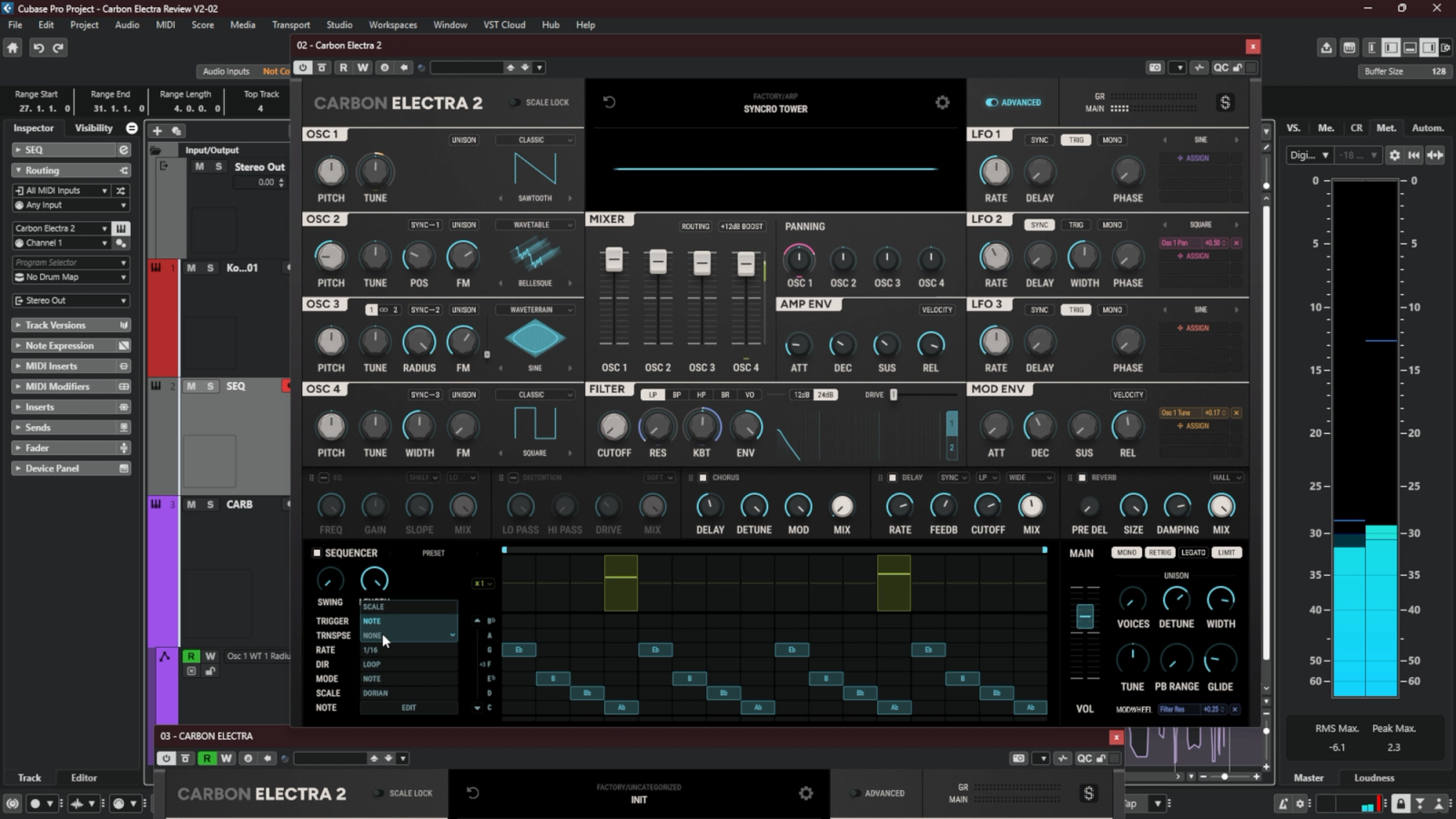Select the OSC 4 square waveform display
This screenshot has width=1456, height=819.
coord(535,424)
